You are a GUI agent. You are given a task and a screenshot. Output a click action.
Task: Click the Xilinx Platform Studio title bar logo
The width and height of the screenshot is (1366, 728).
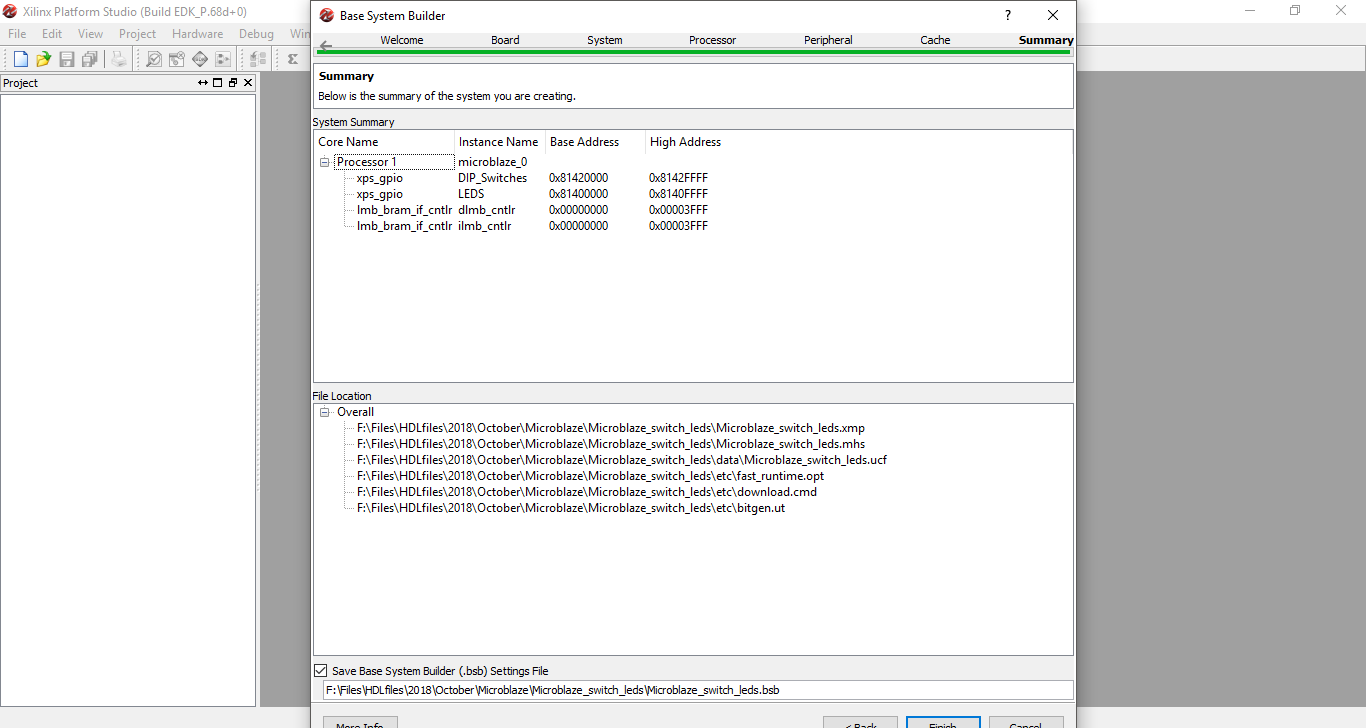pyautogui.click(x=10, y=11)
